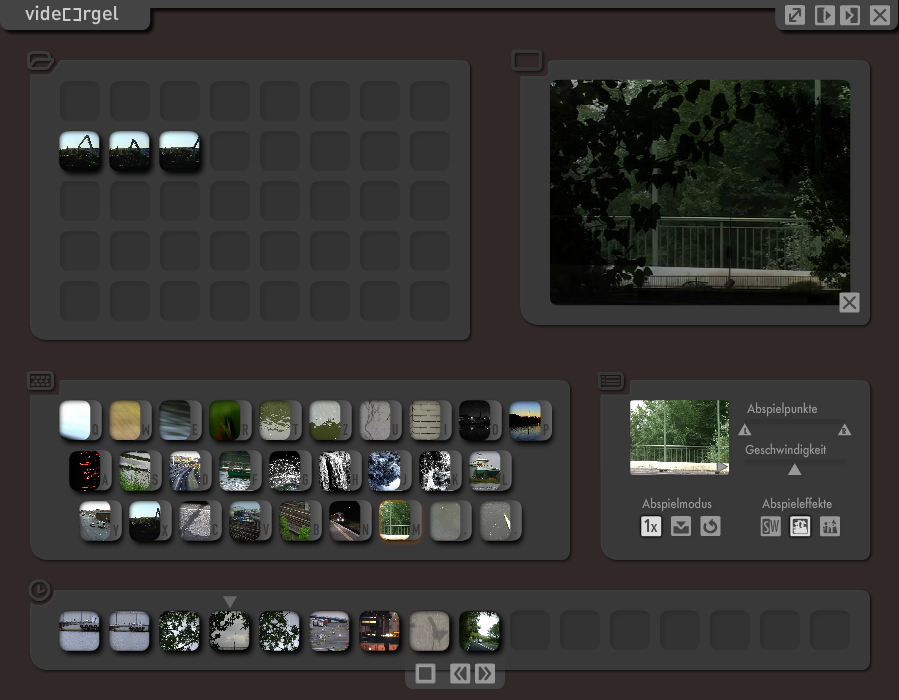Click the keyboard icon on the key-mapping panel
Viewport: 899px width, 700px height.
[x=40, y=380]
